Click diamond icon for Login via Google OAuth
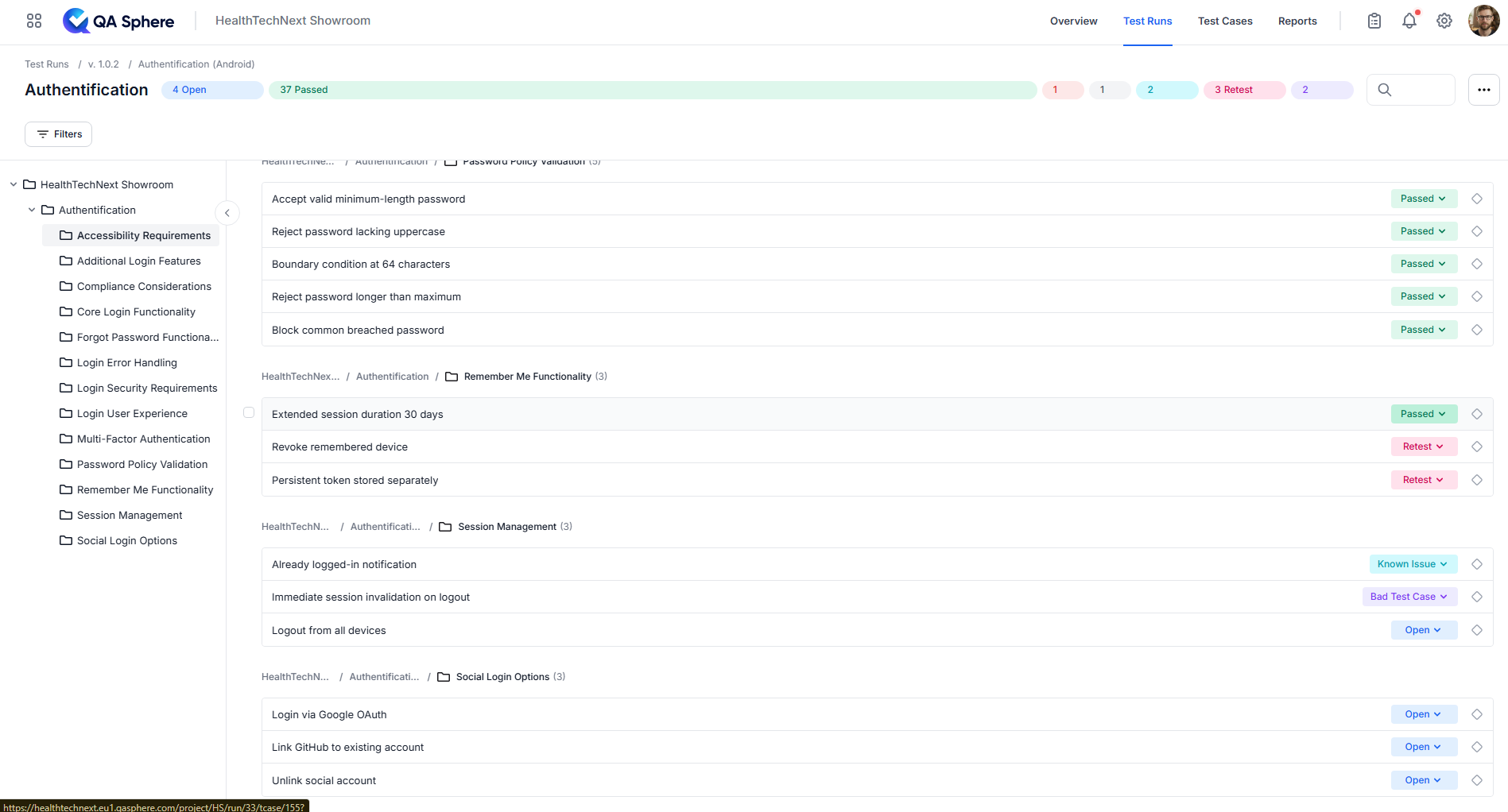This screenshot has width=1508, height=812. point(1477,714)
